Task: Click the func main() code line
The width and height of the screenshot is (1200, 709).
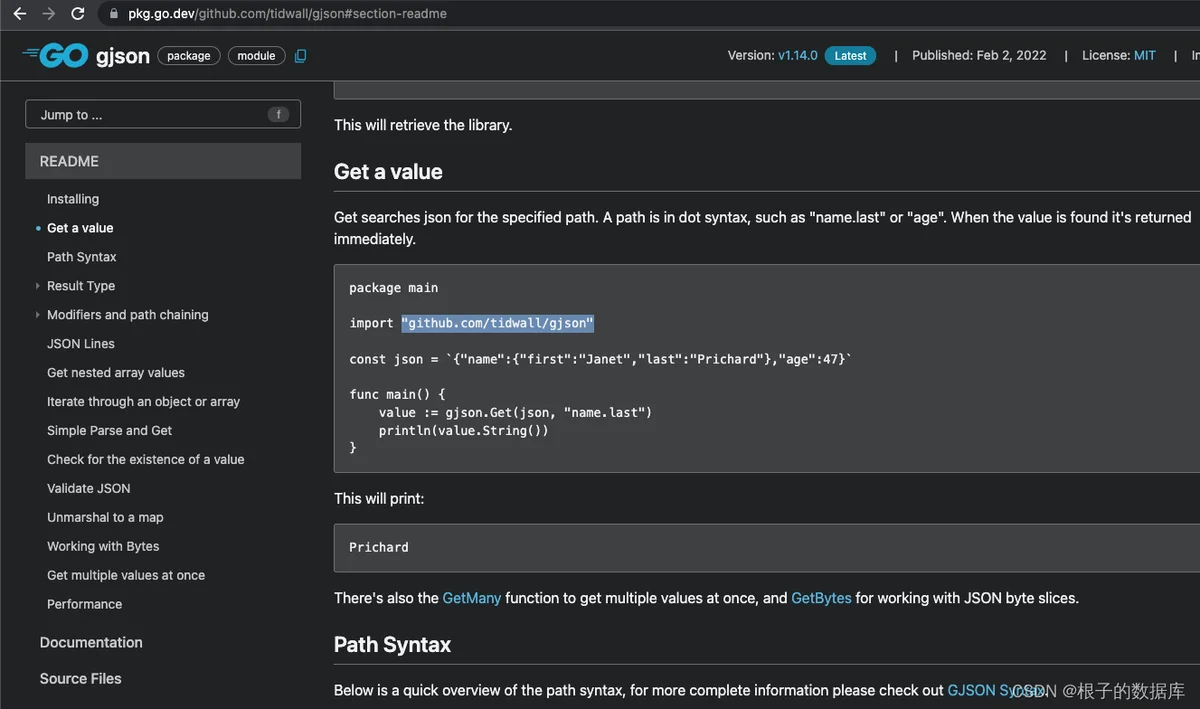Action: (x=397, y=395)
